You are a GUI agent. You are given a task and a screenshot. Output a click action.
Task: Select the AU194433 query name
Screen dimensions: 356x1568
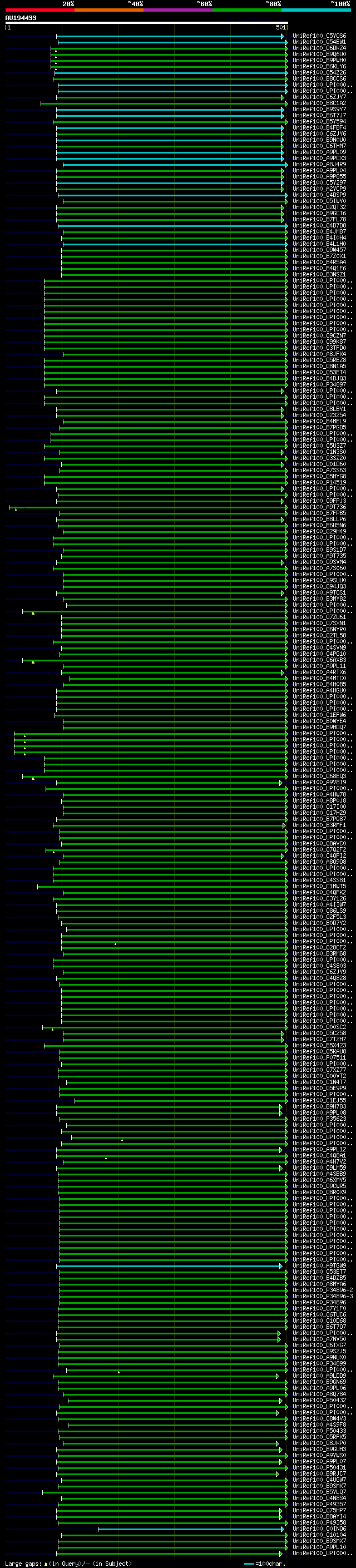tap(21, 18)
